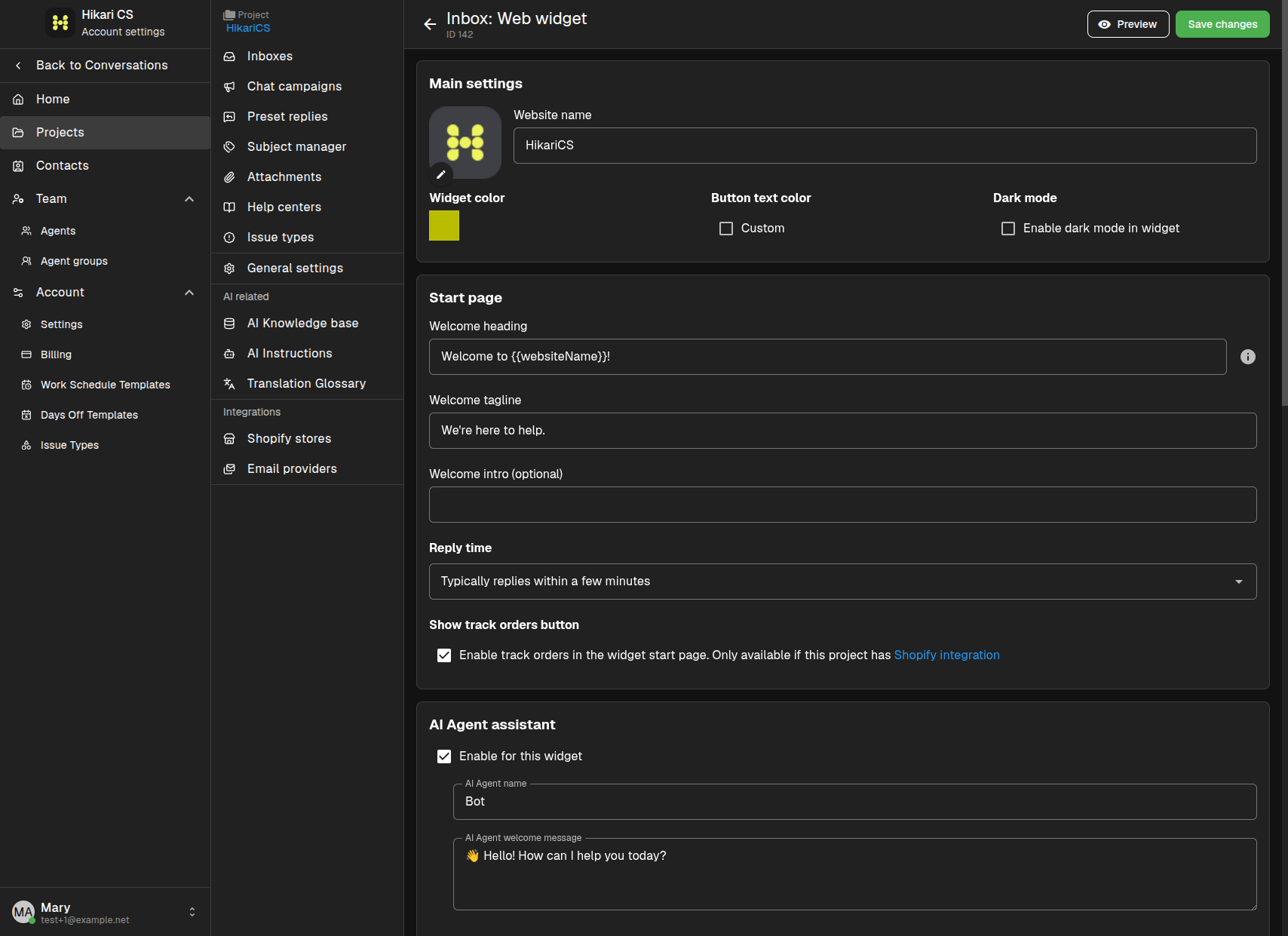Click the Preview button
Screen dimensions: 1288x936
point(1128,24)
